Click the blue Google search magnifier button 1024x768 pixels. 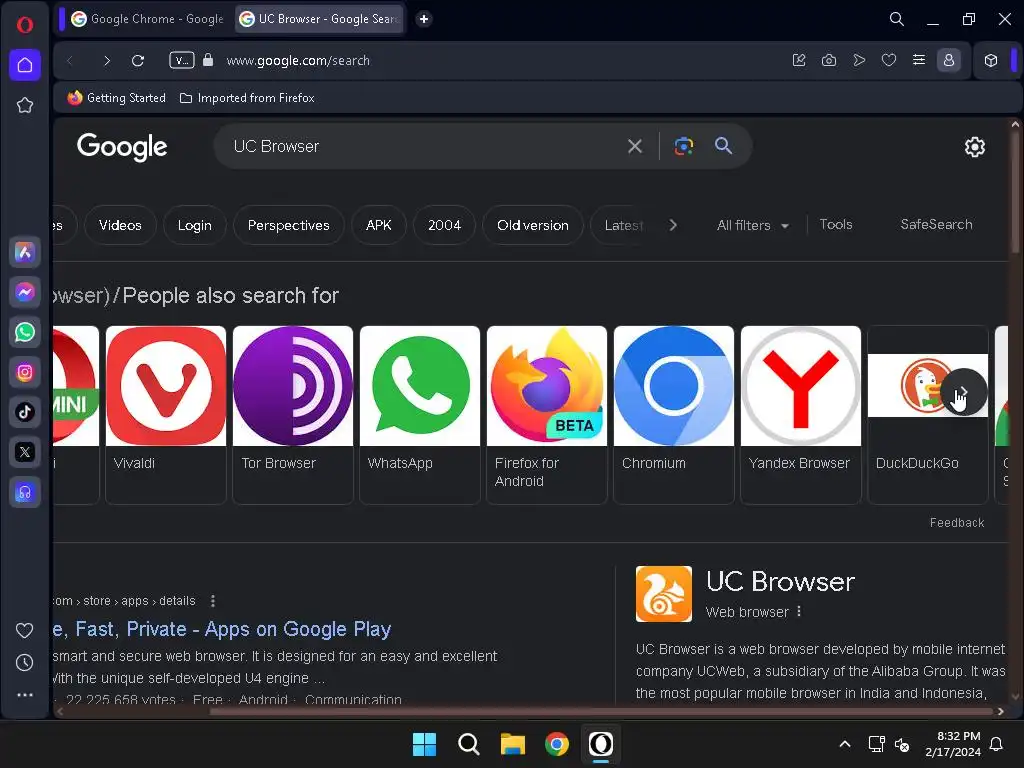(x=723, y=146)
